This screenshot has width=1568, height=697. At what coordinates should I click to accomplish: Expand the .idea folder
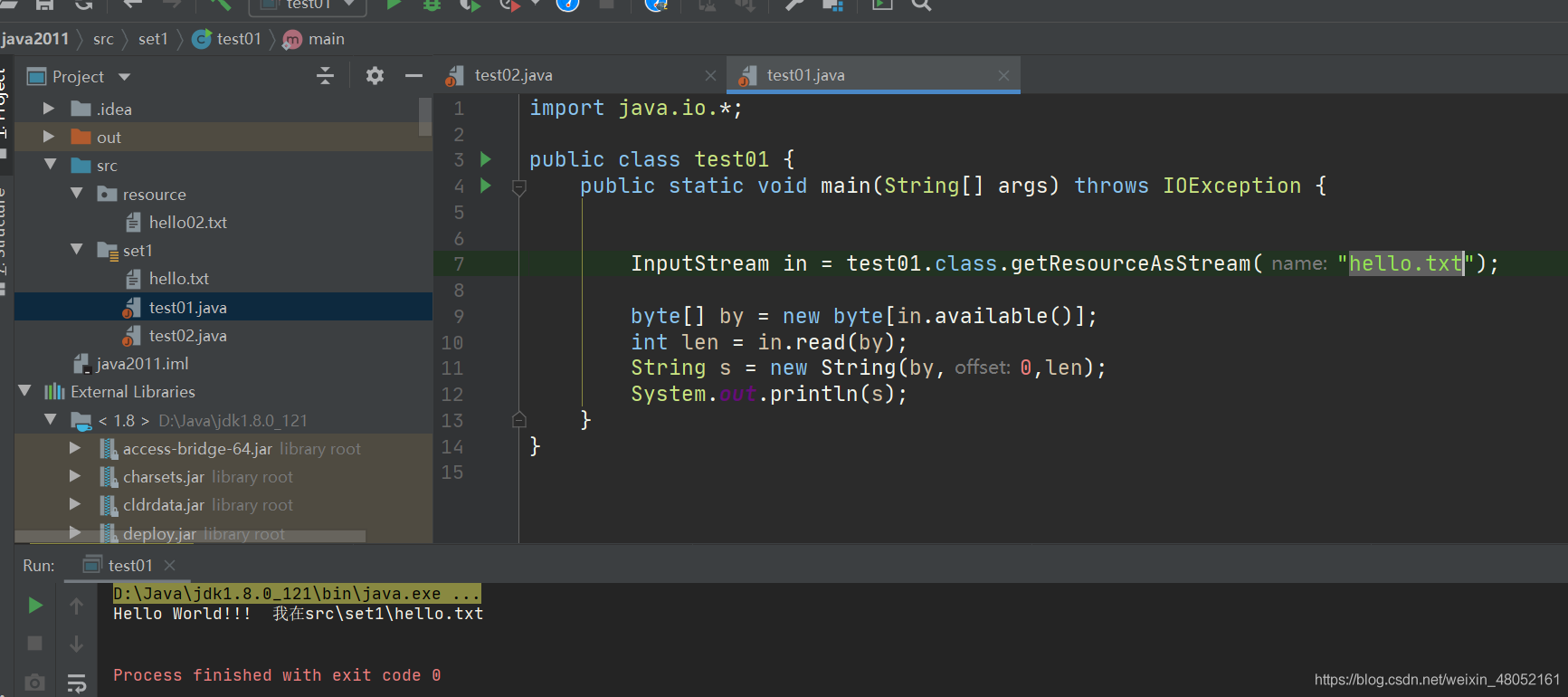[49, 109]
